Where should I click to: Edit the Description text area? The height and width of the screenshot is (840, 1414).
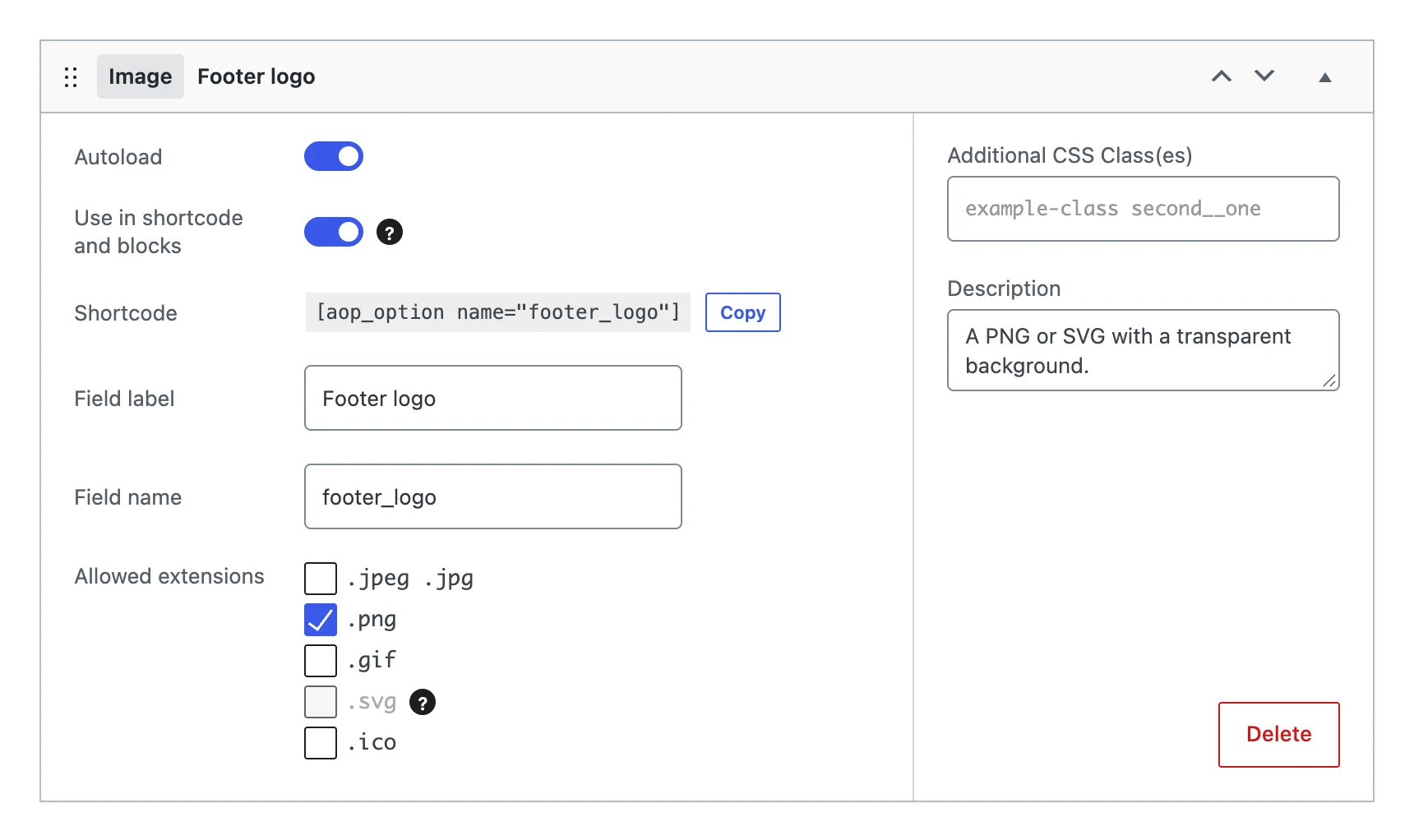pyautogui.click(x=1144, y=350)
